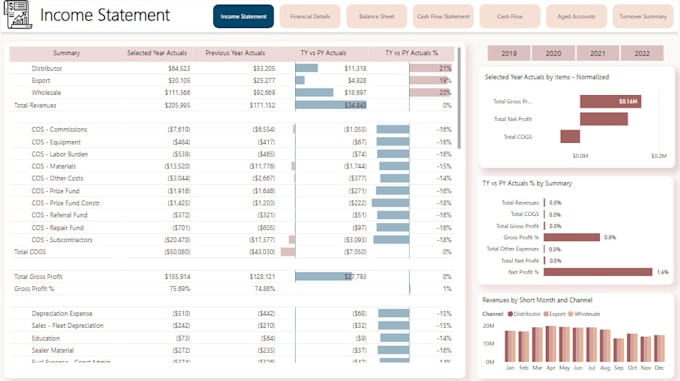Screen dimensions: 680x381
Task: Click the Dec column in revenues chart
Action: [660, 348]
